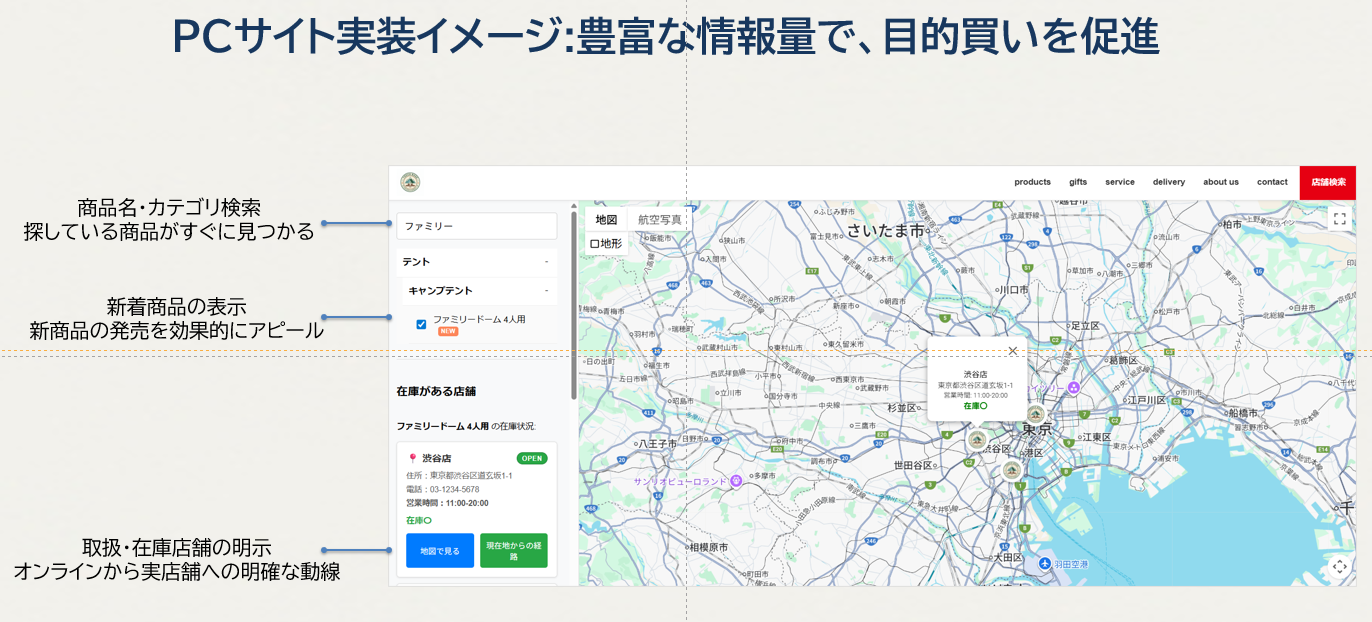This screenshot has width=1372, height=622.
Task: Select the northernmost store logo marker
Action: [1036, 414]
